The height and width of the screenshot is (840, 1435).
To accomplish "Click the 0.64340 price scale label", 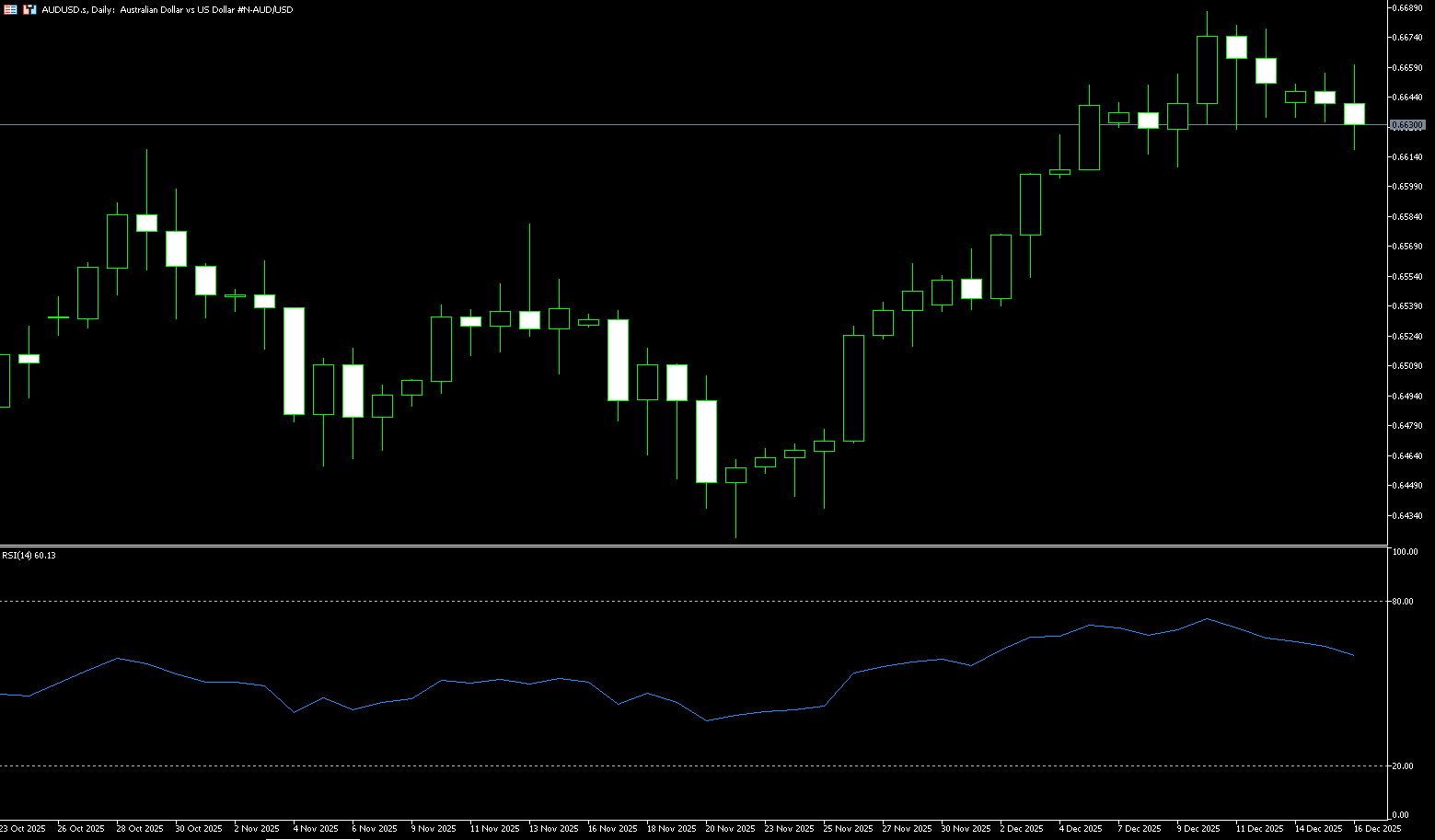I will click(1408, 516).
